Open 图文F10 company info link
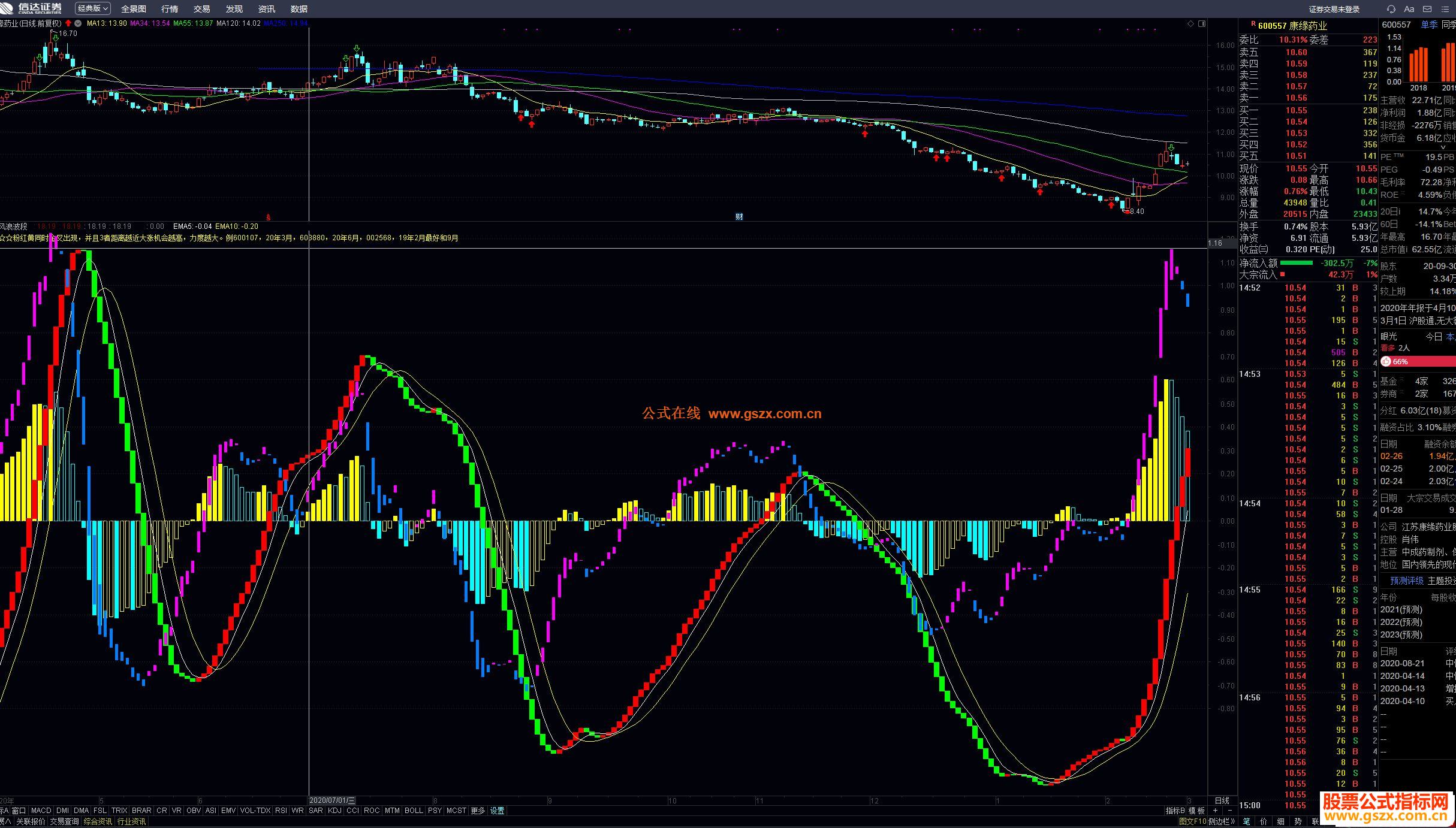 (x=1193, y=821)
